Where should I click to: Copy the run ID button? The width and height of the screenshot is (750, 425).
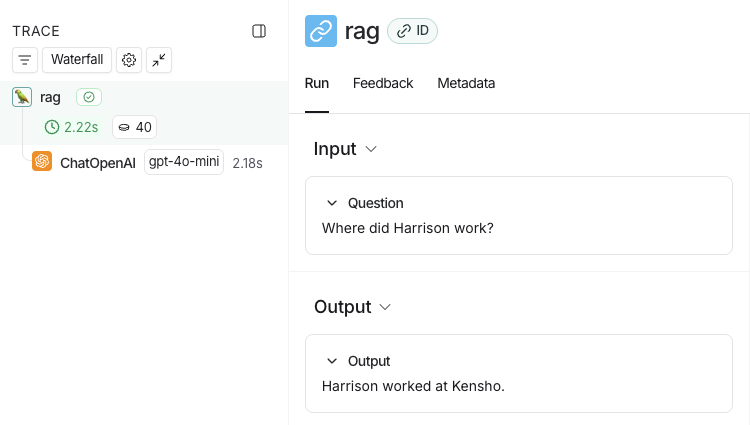[412, 31]
